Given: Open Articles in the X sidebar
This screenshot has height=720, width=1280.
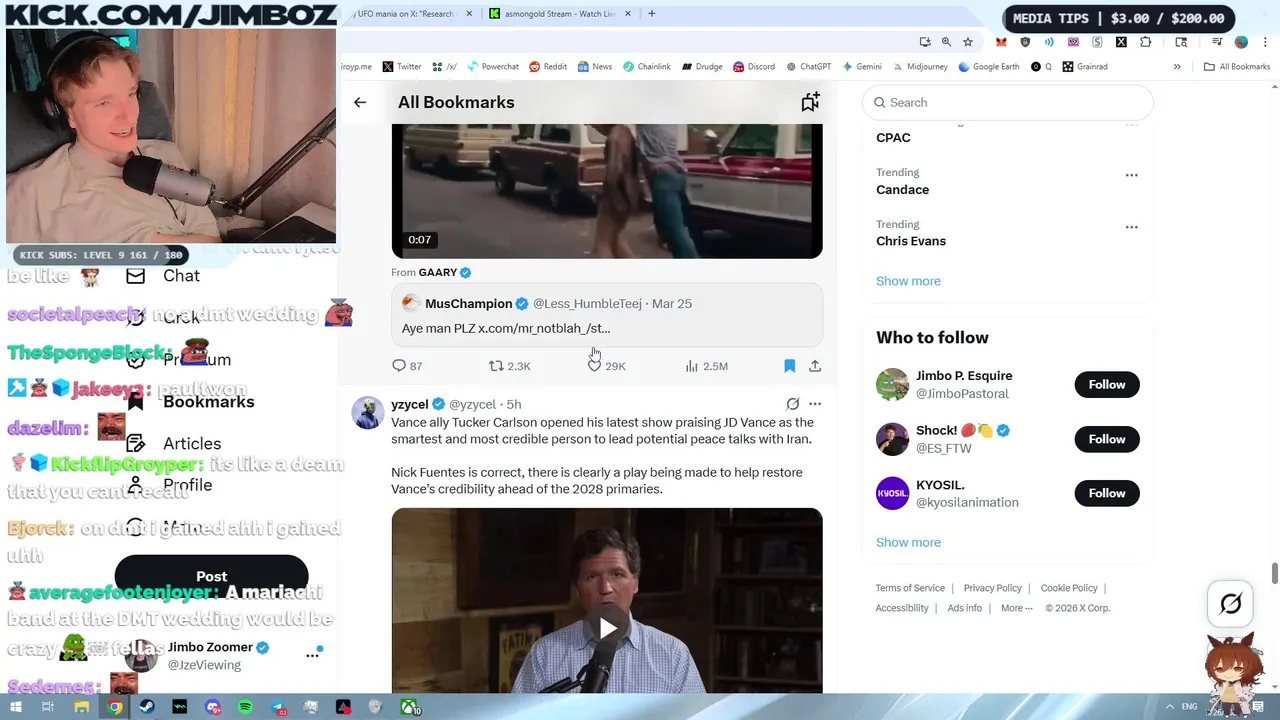Looking at the screenshot, I should 174,444.
